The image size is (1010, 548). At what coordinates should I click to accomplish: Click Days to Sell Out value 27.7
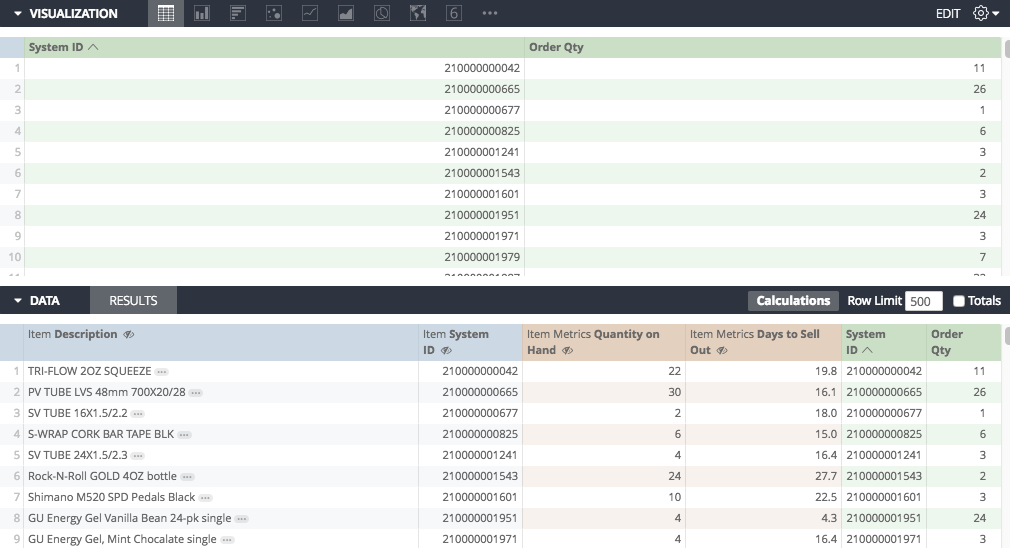(826, 476)
